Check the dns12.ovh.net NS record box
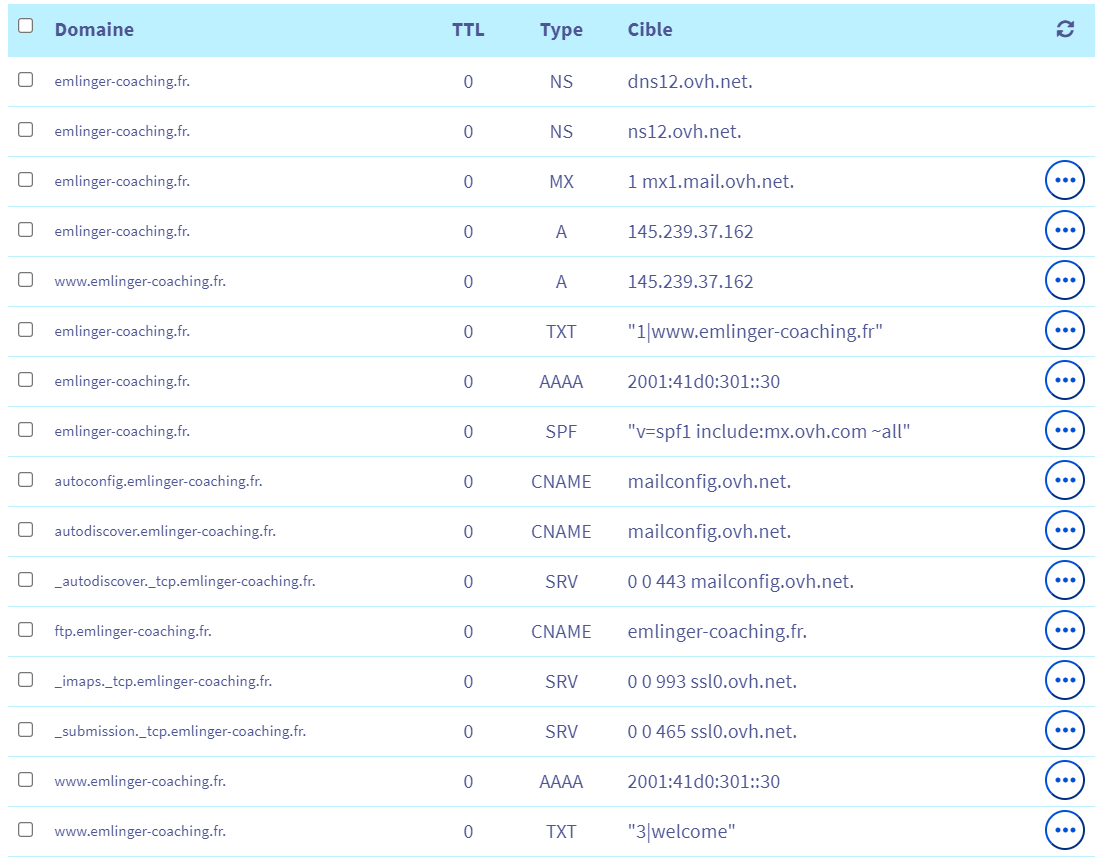The image size is (1110, 862). 26,80
